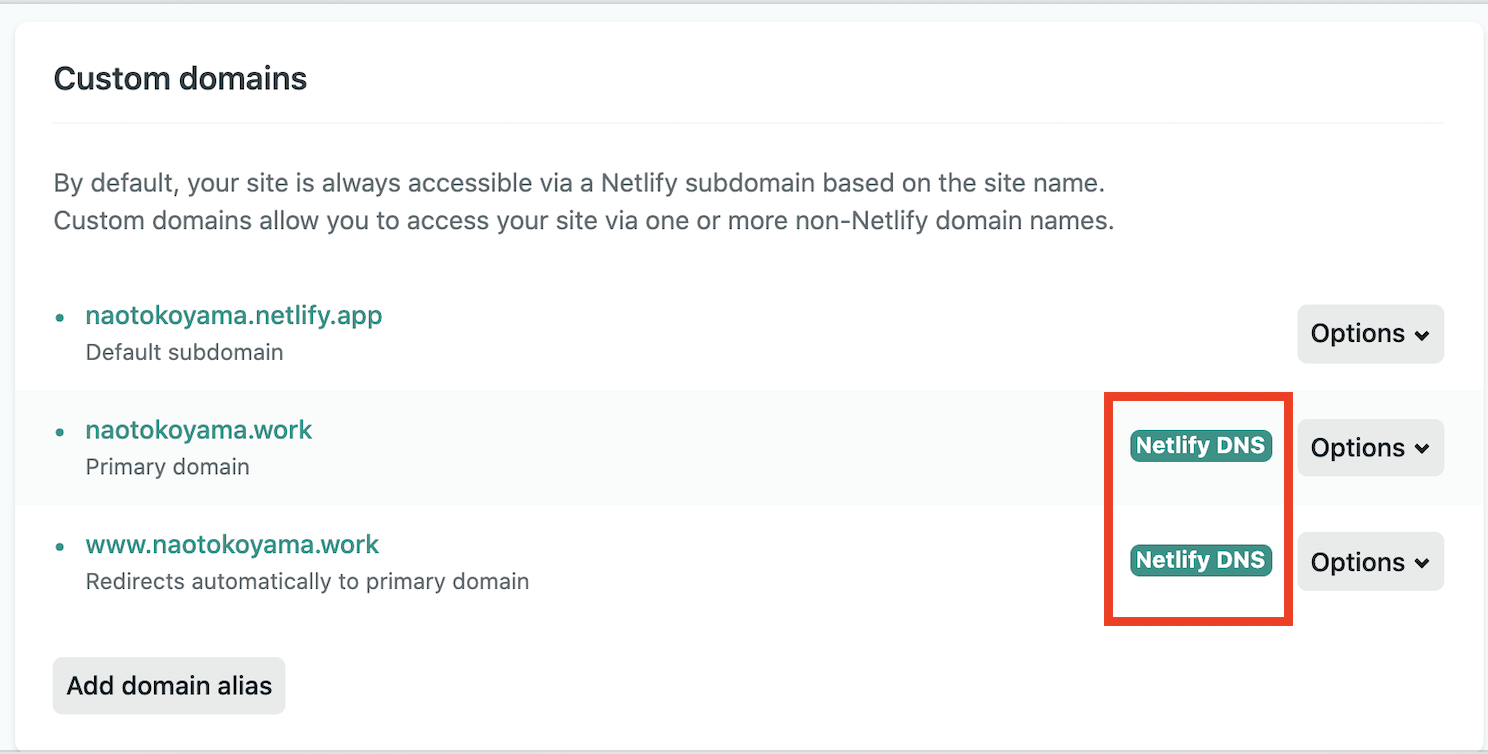Image resolution: width=1488 pixels, height=754 pixels.
Task: Click the Netlify DNS badge beside www.naotokoyama.work
Action: [x=1201, y=561]
